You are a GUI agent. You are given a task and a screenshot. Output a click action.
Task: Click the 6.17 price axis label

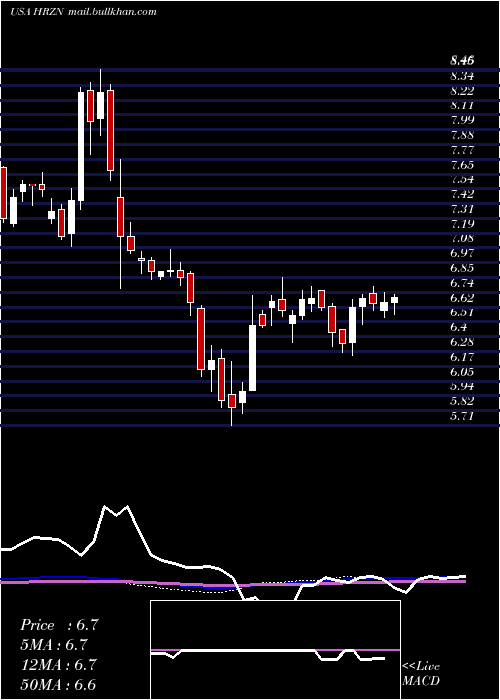click(462, 357)
